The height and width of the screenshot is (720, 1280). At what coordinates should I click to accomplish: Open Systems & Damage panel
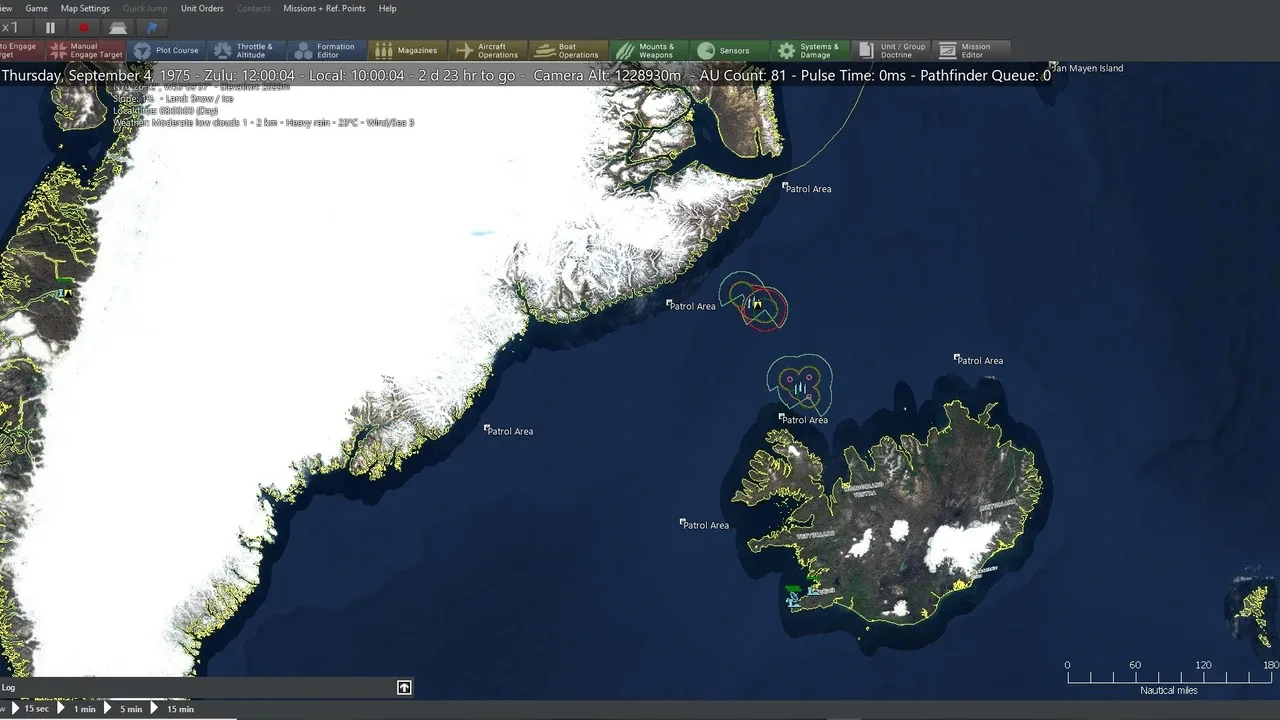point(810,51)
